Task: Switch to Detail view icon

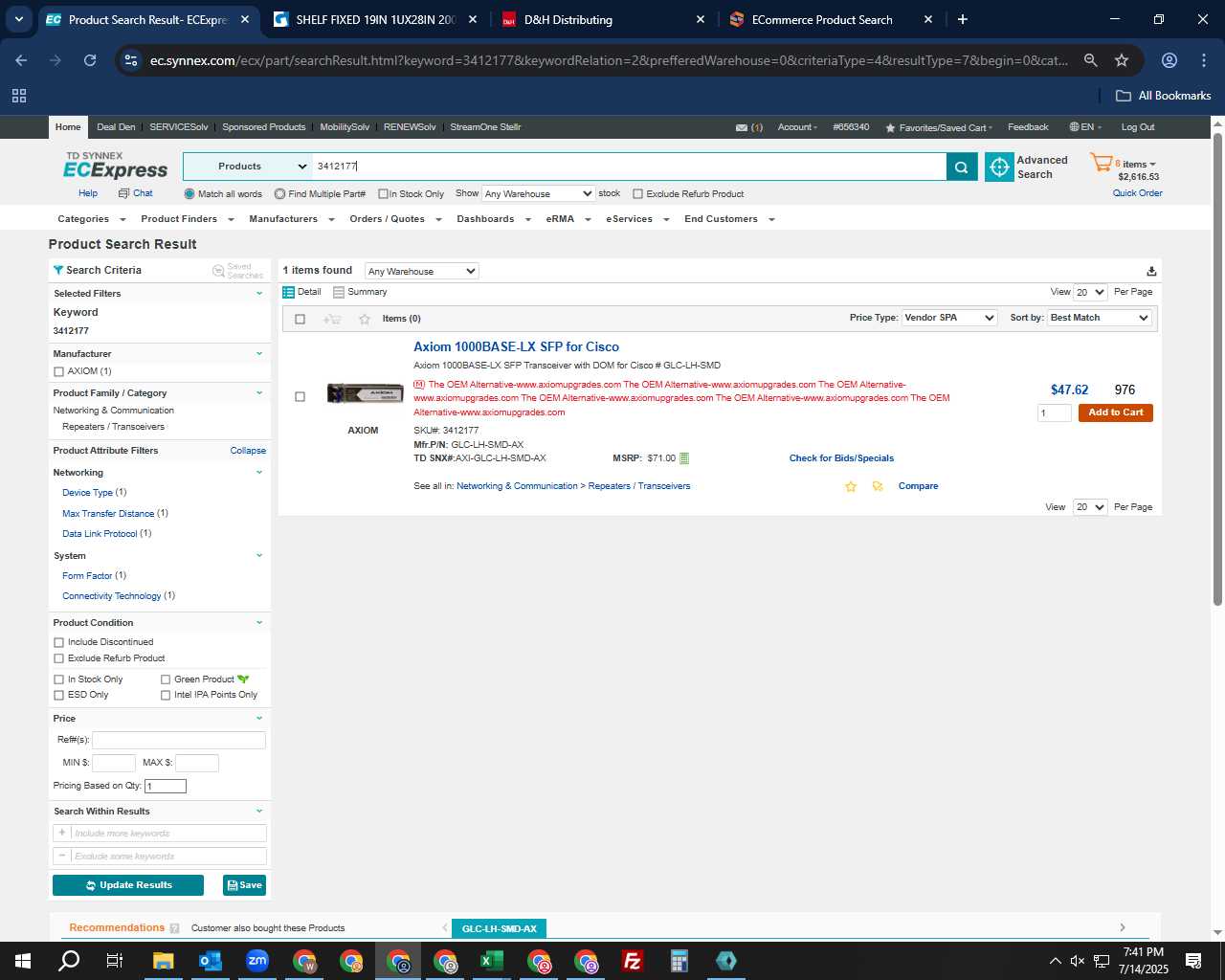Action: [x=288, y=292]
